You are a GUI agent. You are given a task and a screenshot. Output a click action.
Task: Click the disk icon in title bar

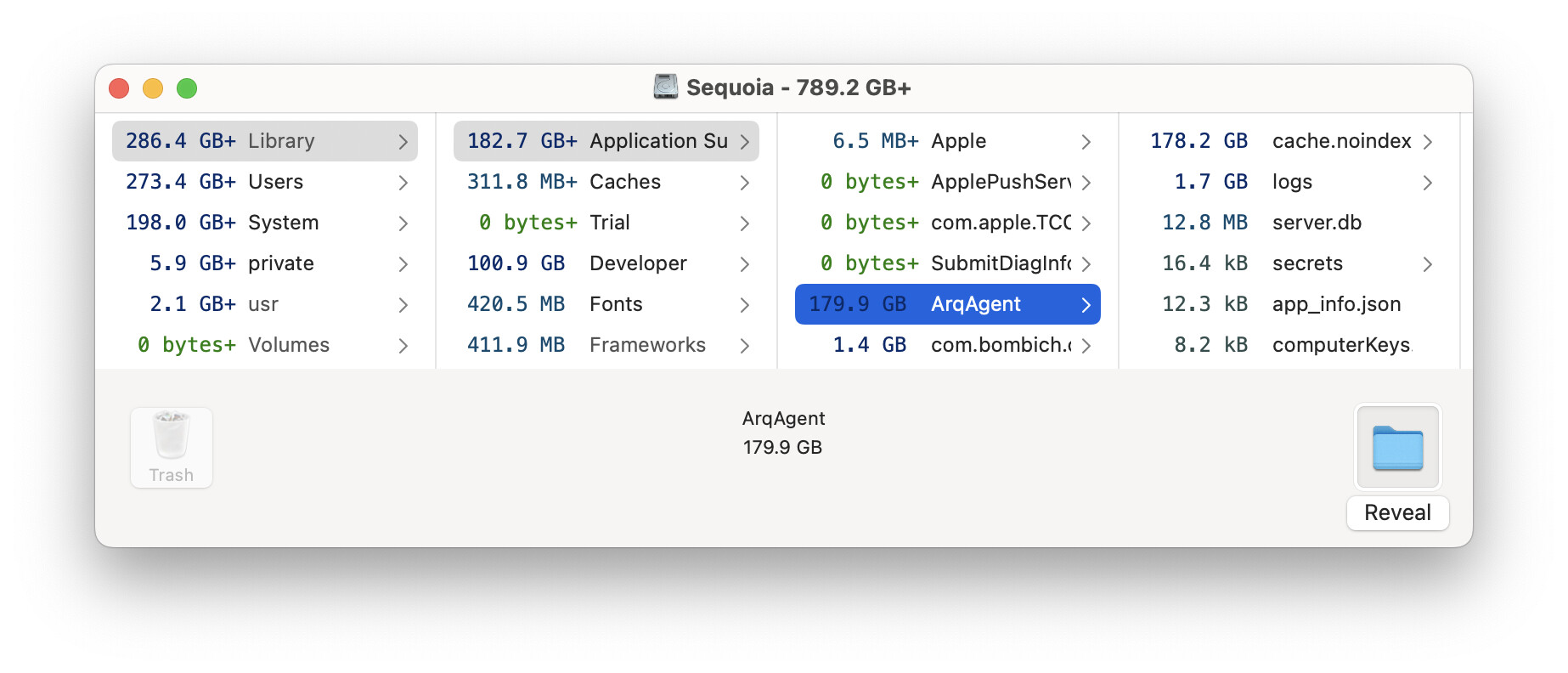665,87
